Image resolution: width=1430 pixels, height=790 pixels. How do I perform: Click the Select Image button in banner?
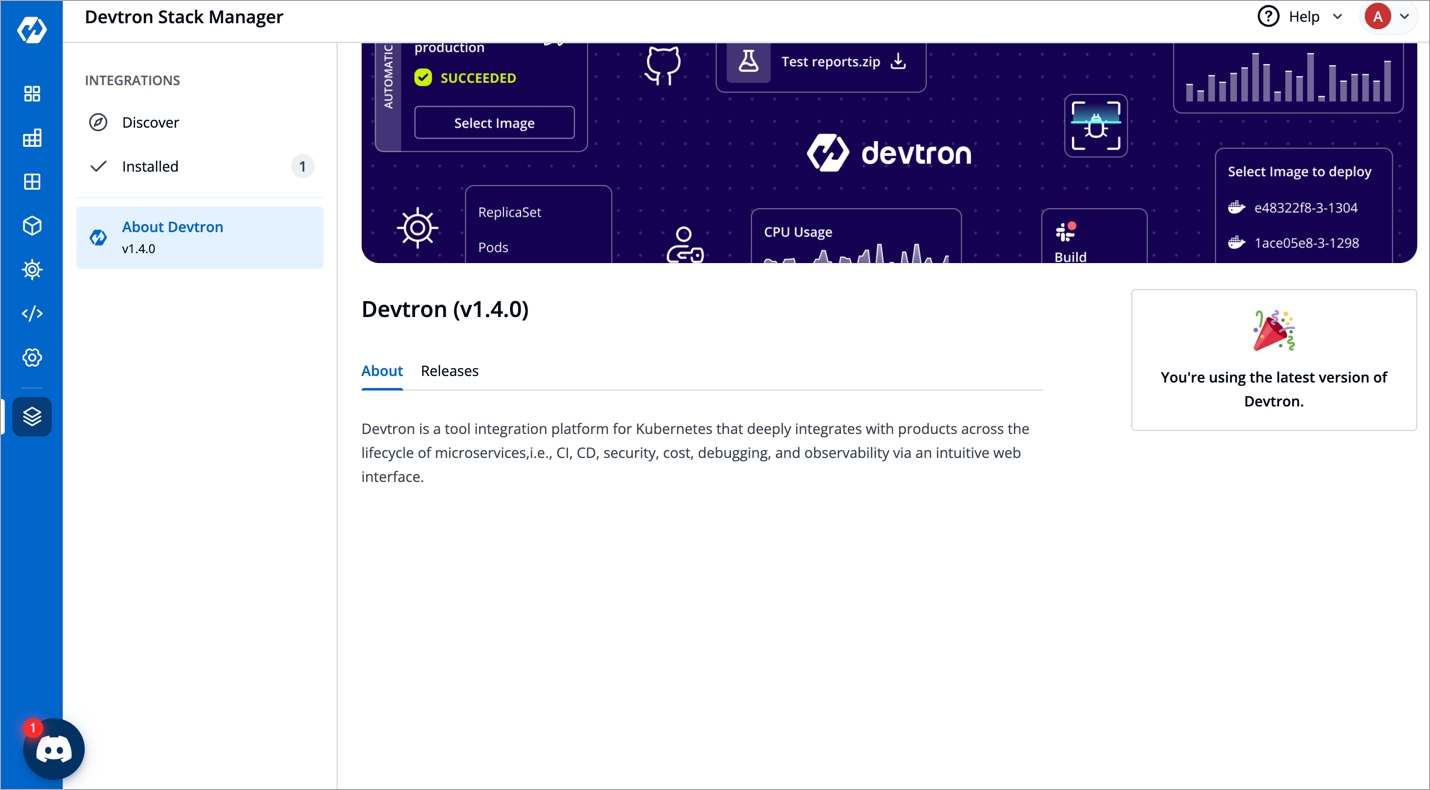click(x=494, y=123)
